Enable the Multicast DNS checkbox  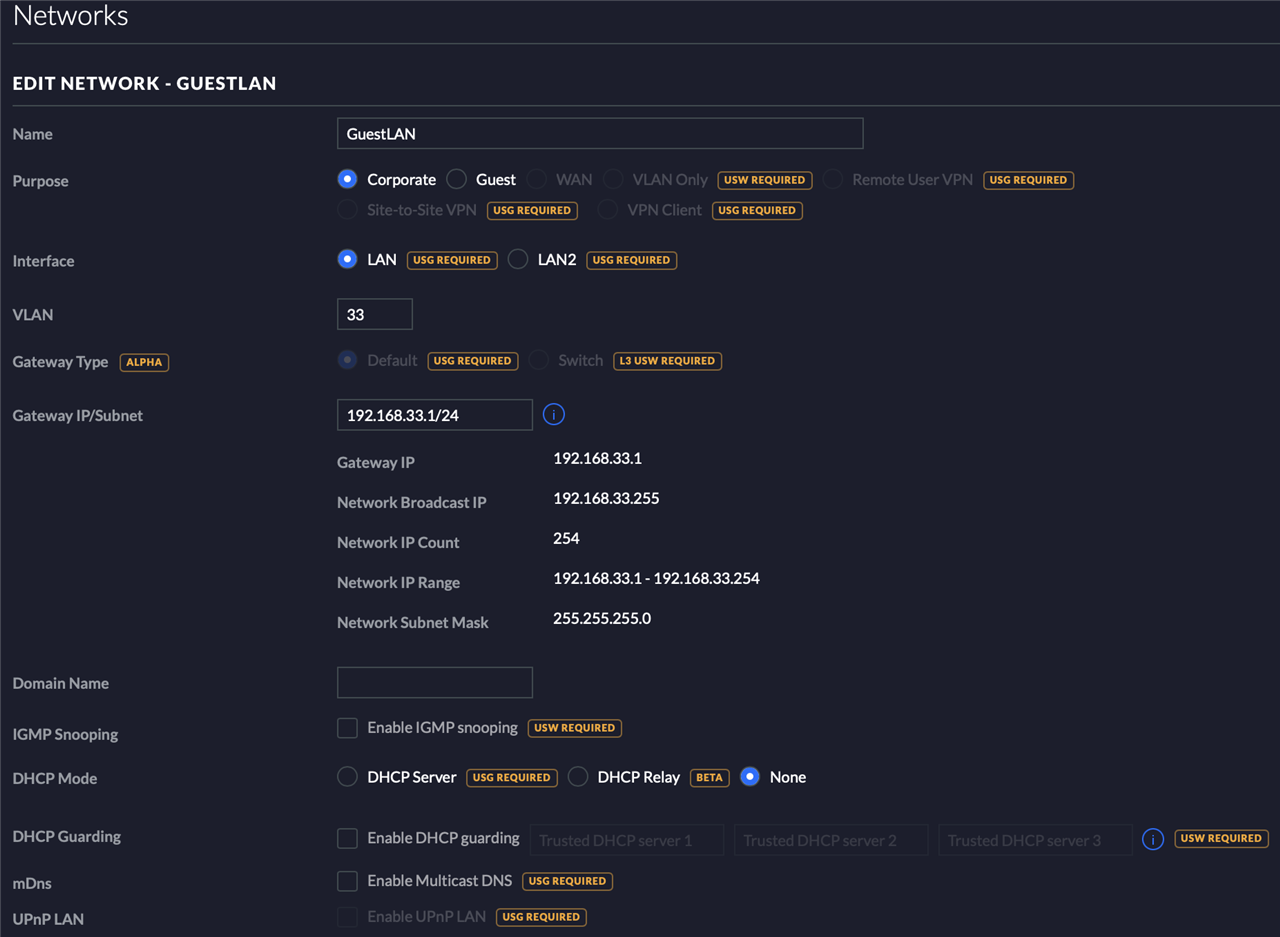[347, 881]
